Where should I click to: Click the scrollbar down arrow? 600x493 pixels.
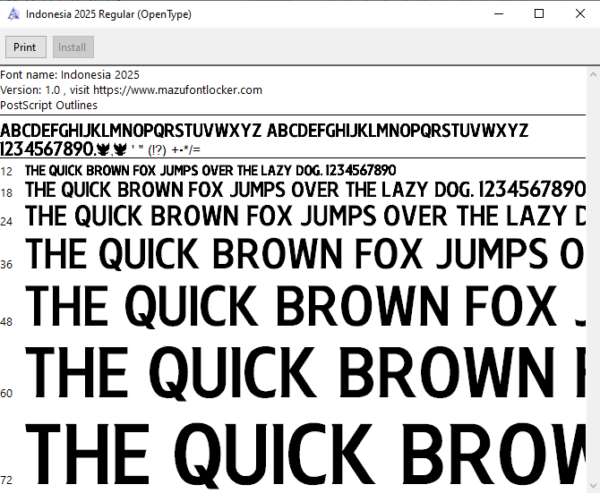point(593,486)
